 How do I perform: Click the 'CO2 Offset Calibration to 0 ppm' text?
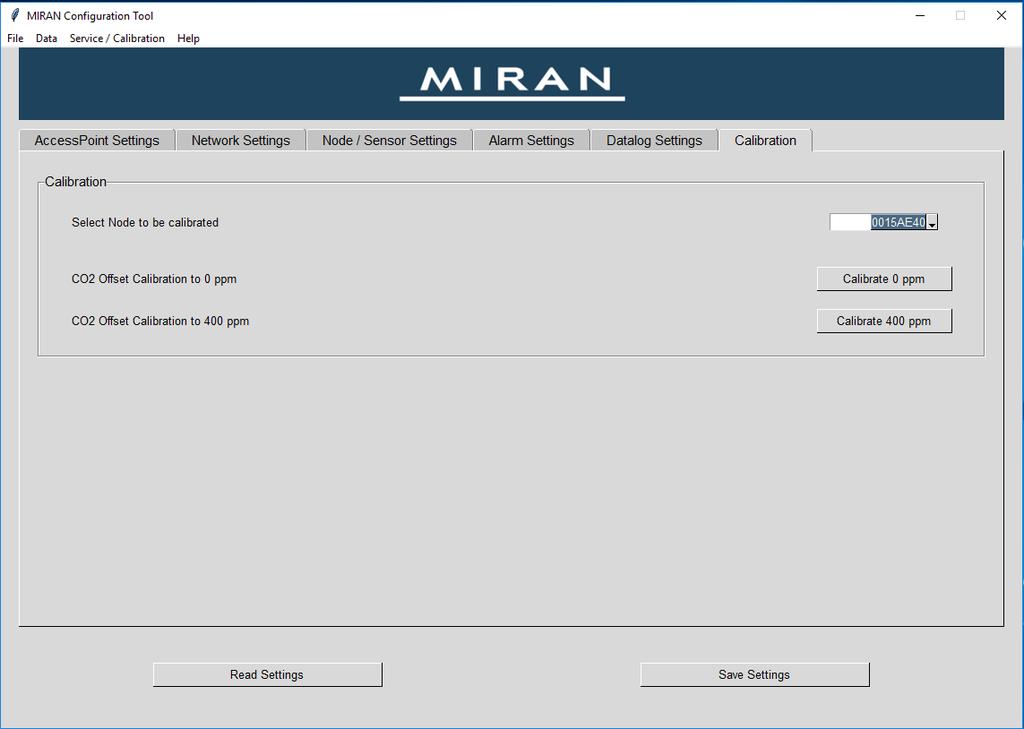[154, 279]
